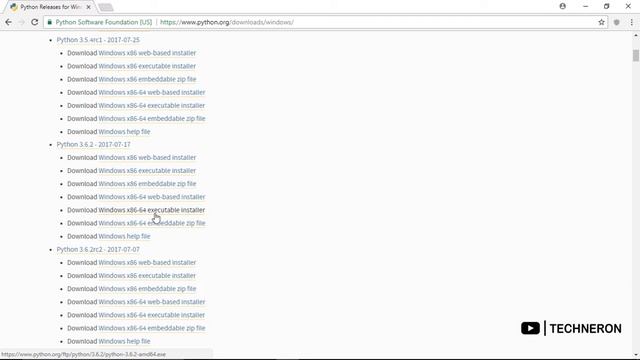Screen dimensions: 640x360
Task: Reload the page with the refresh icon
Action: (35, 22)
